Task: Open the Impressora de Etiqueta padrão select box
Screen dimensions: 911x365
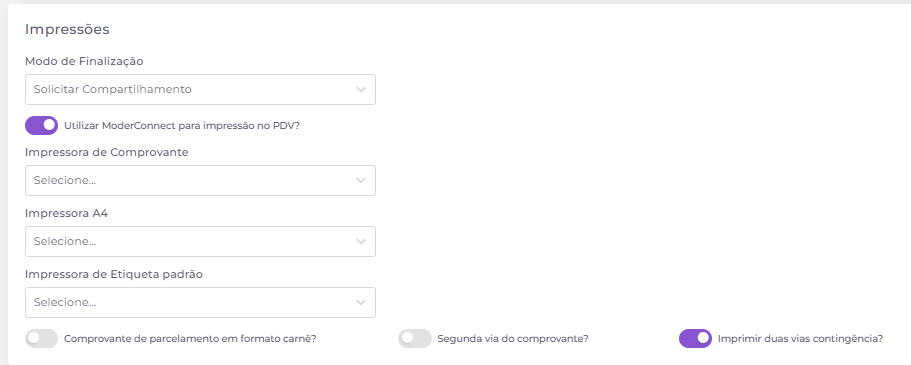Action: 200,302
